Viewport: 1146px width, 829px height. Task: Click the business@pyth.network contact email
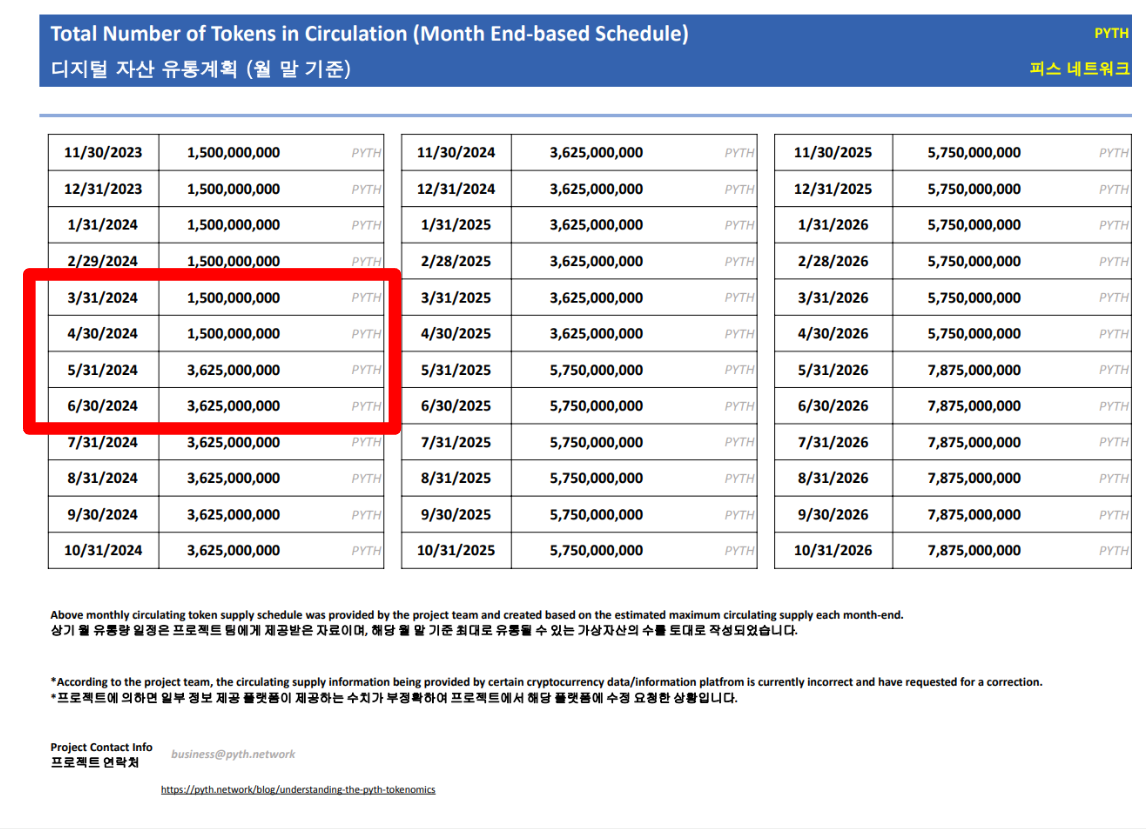233,754
